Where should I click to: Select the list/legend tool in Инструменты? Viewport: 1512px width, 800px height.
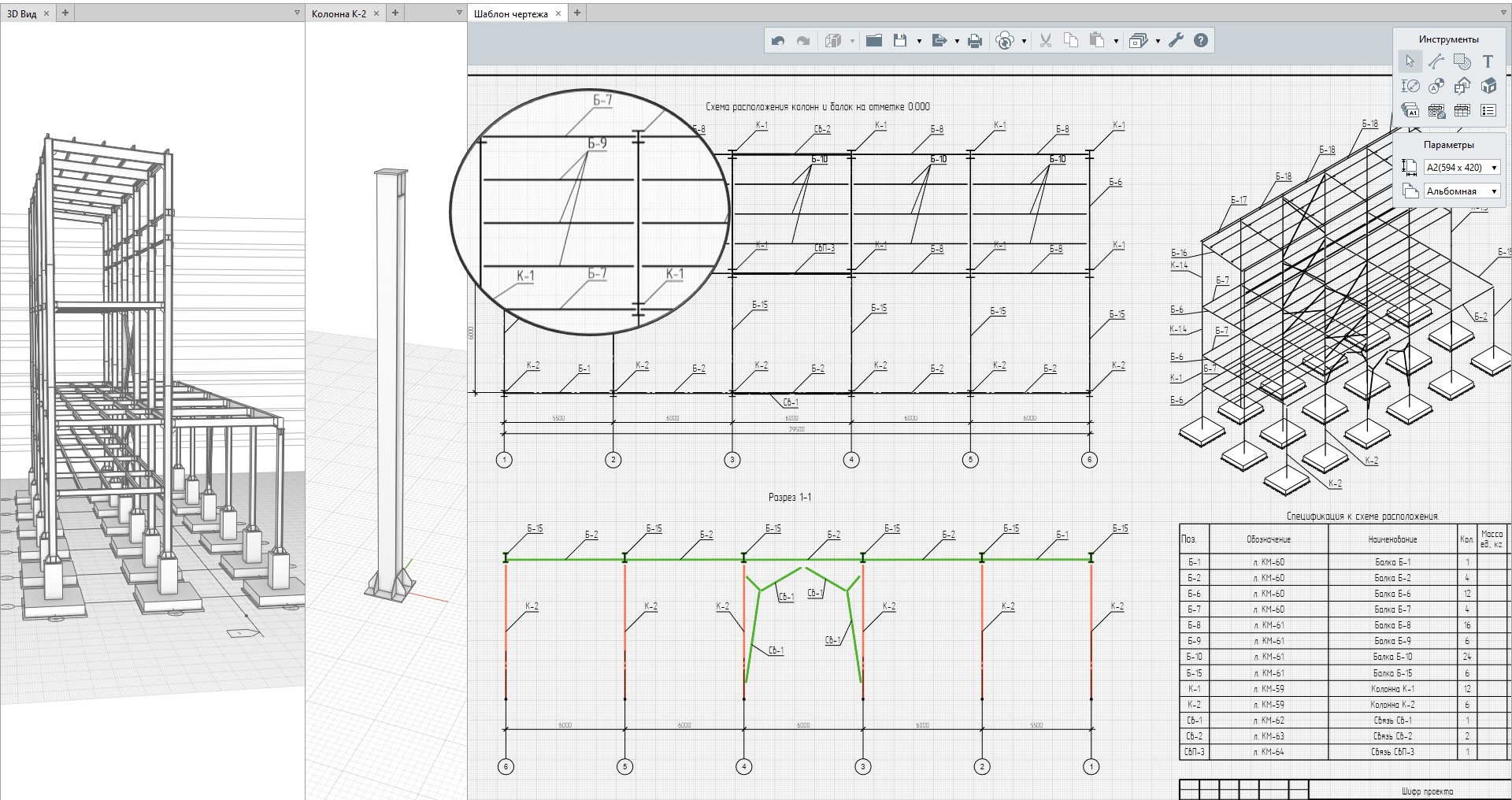[x=1488, y=110]
